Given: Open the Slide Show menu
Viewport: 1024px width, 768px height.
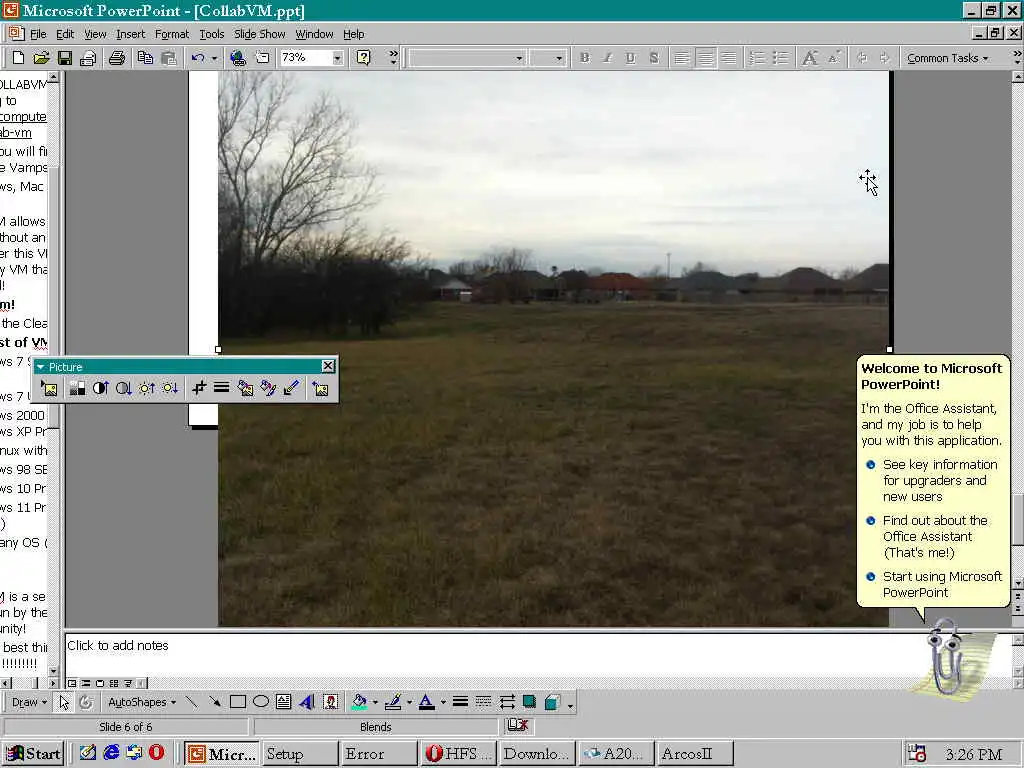Looking at the screenshot, I should click(x=259, y=34).
